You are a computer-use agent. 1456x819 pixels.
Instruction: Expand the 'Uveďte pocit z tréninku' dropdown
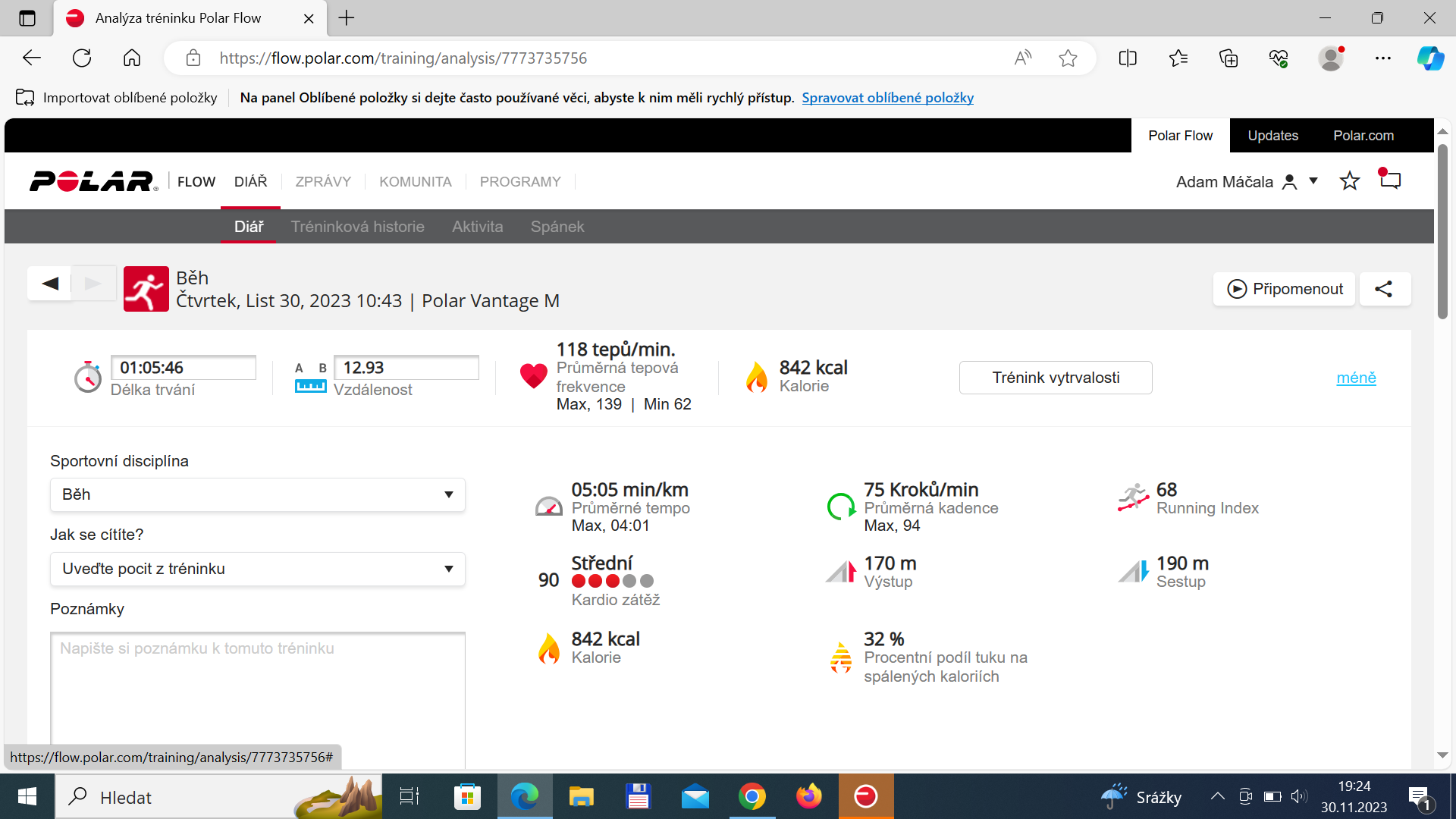pyautogui.click(x=258, y=569)
